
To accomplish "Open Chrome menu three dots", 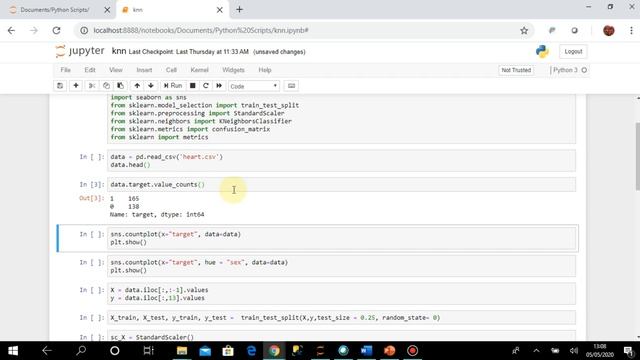I will tap(631, 31).
